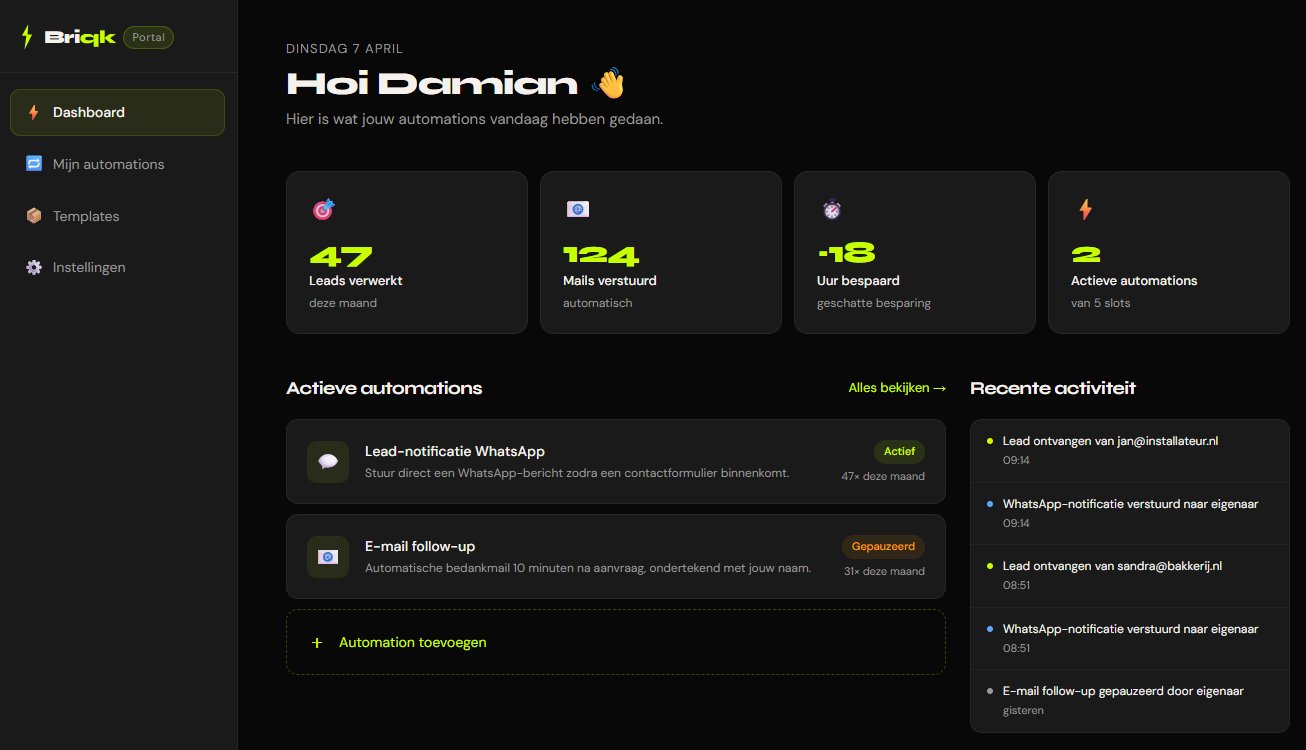Screen dimensions: 1306x750
Task: Select the WhatsApp chat icon on Lead-notificatie
Action: pos(328,462)
